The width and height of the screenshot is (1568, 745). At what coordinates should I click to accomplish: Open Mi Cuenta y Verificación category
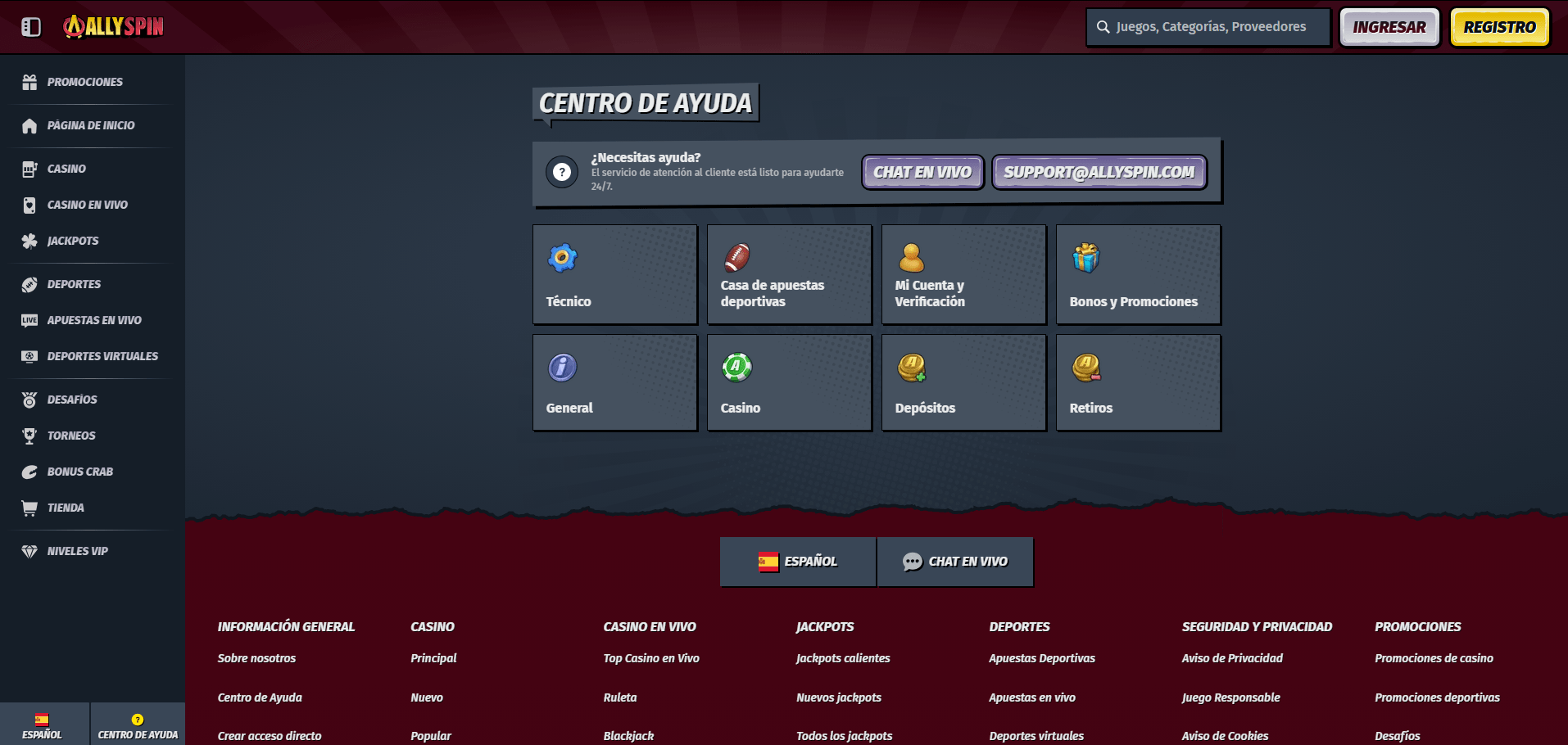964,274
